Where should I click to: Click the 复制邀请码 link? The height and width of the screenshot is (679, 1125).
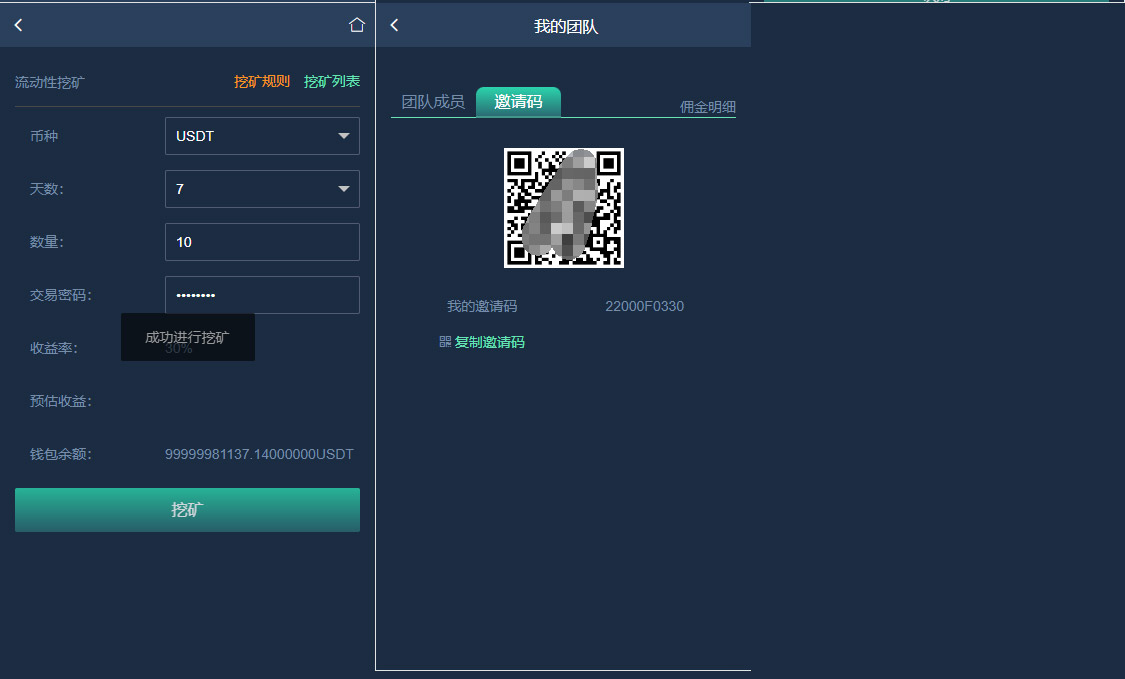pyautogui.click(x=489, y=342)
